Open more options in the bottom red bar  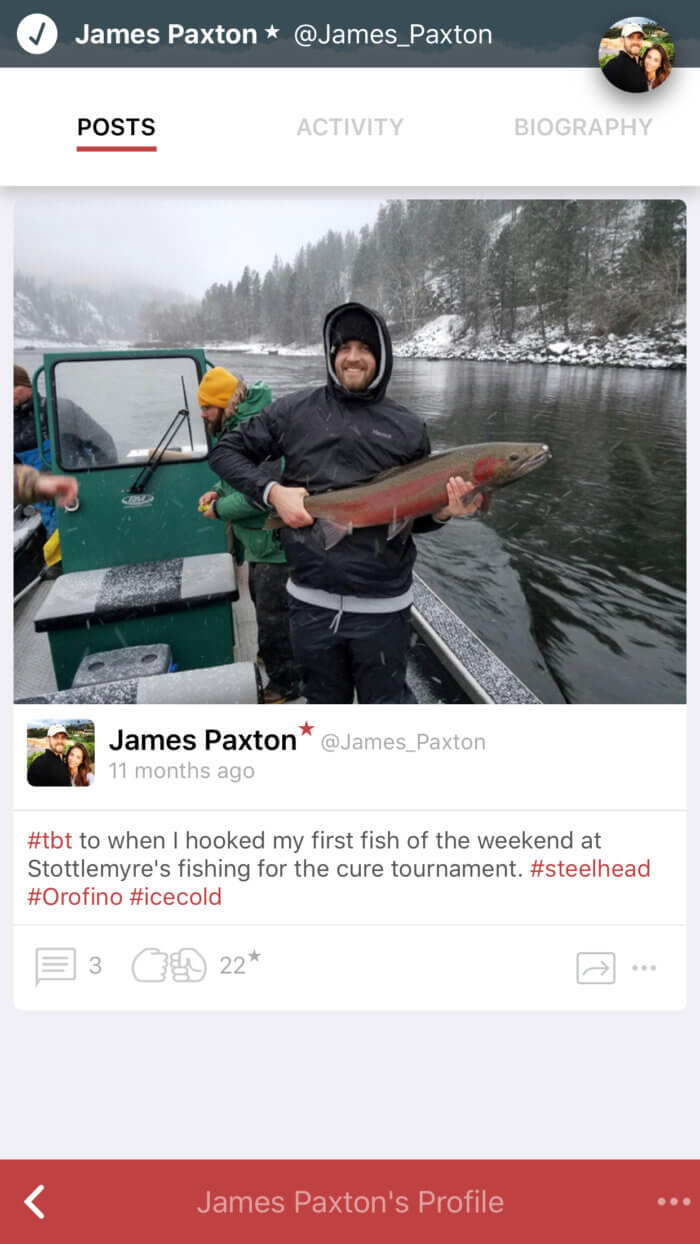[673, 1202]
